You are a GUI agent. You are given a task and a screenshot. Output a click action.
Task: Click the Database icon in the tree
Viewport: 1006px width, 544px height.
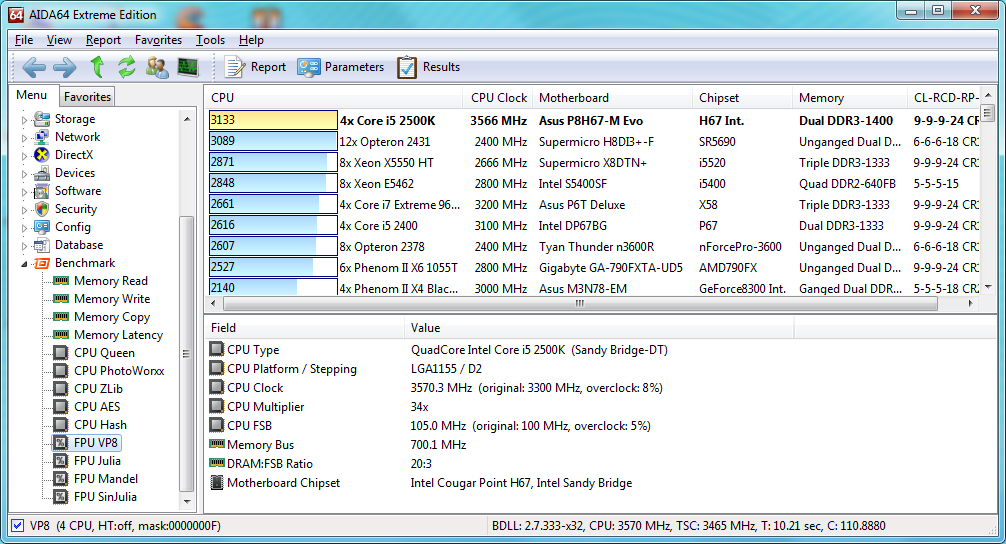click(x=42, y=244)
